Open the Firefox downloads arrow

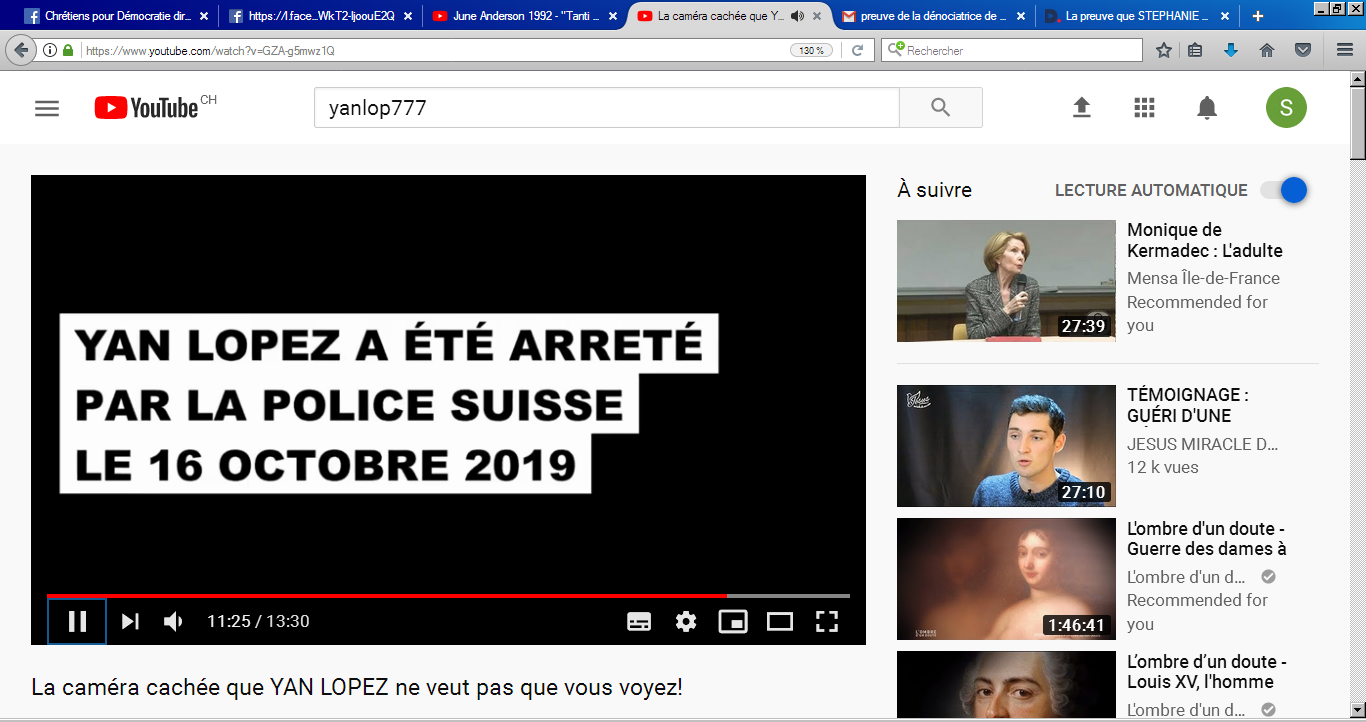(x=1231, y=50)
